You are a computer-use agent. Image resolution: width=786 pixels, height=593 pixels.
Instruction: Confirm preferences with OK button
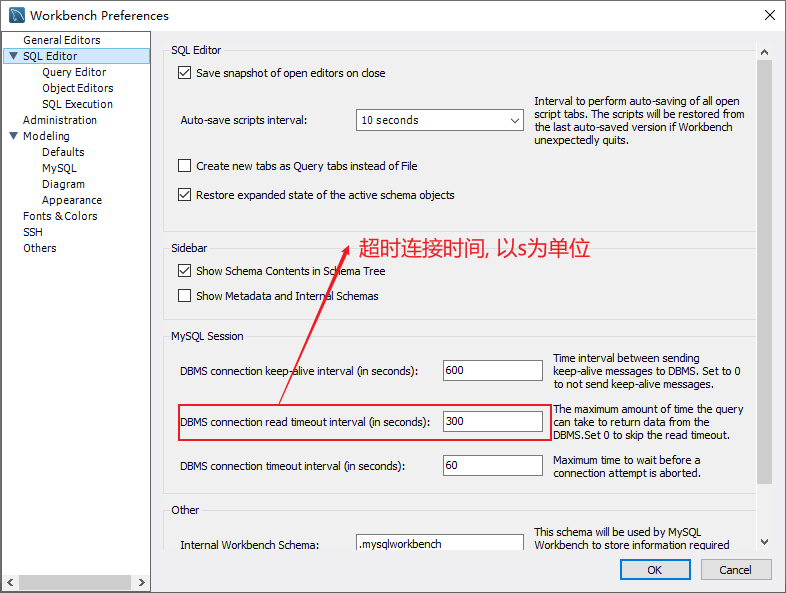[655, 570]
